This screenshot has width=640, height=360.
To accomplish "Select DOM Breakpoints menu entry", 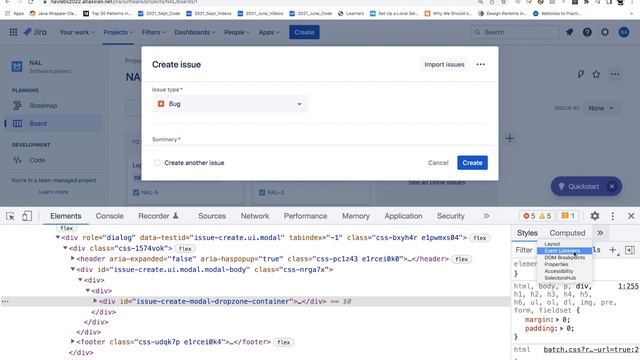I will [564, 258].
